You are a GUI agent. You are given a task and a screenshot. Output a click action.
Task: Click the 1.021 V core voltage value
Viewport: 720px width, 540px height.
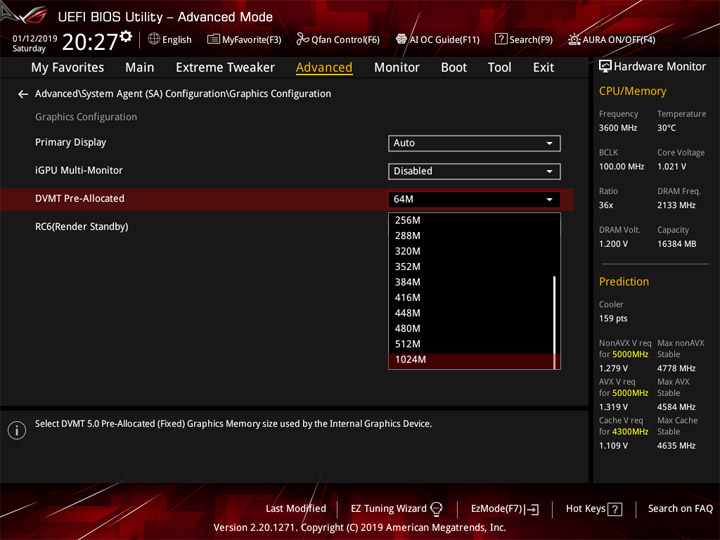click(672, 167)
